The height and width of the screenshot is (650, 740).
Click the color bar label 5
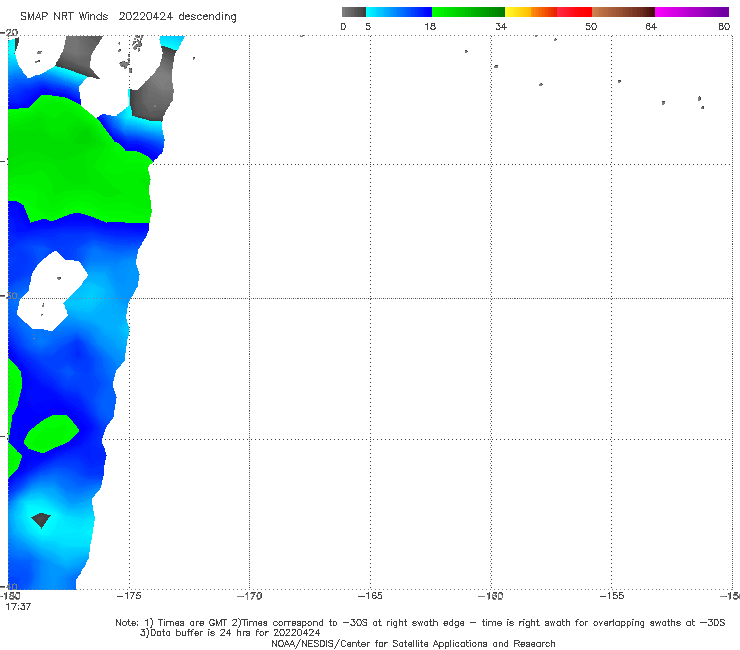click(x=368, y=26)
